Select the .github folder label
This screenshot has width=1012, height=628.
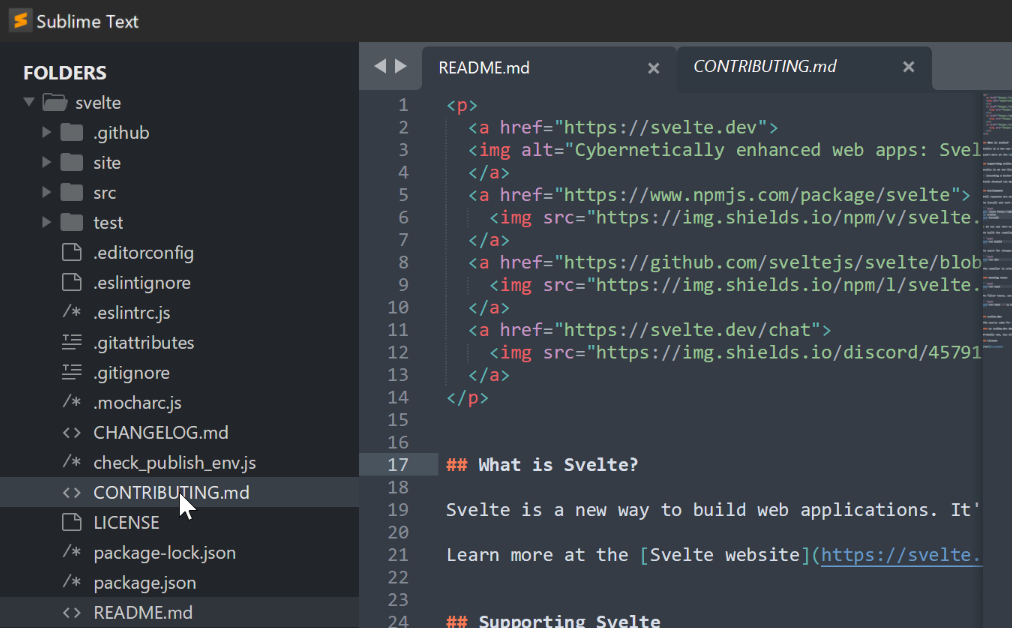(x=121, y=132)
